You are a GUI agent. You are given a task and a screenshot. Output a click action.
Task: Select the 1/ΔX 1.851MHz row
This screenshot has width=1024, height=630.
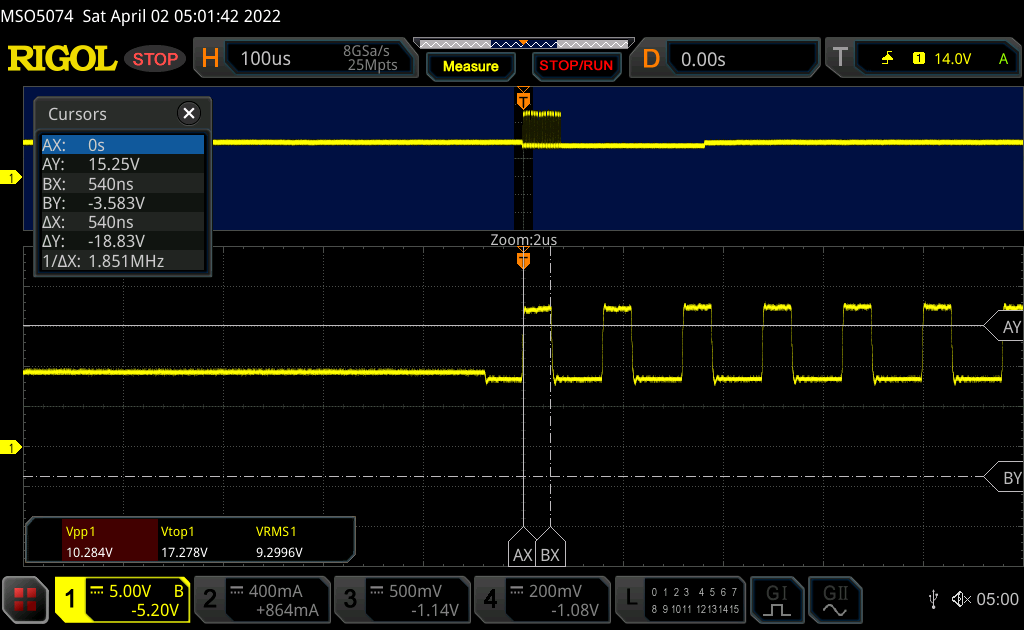tap(123, 261)
